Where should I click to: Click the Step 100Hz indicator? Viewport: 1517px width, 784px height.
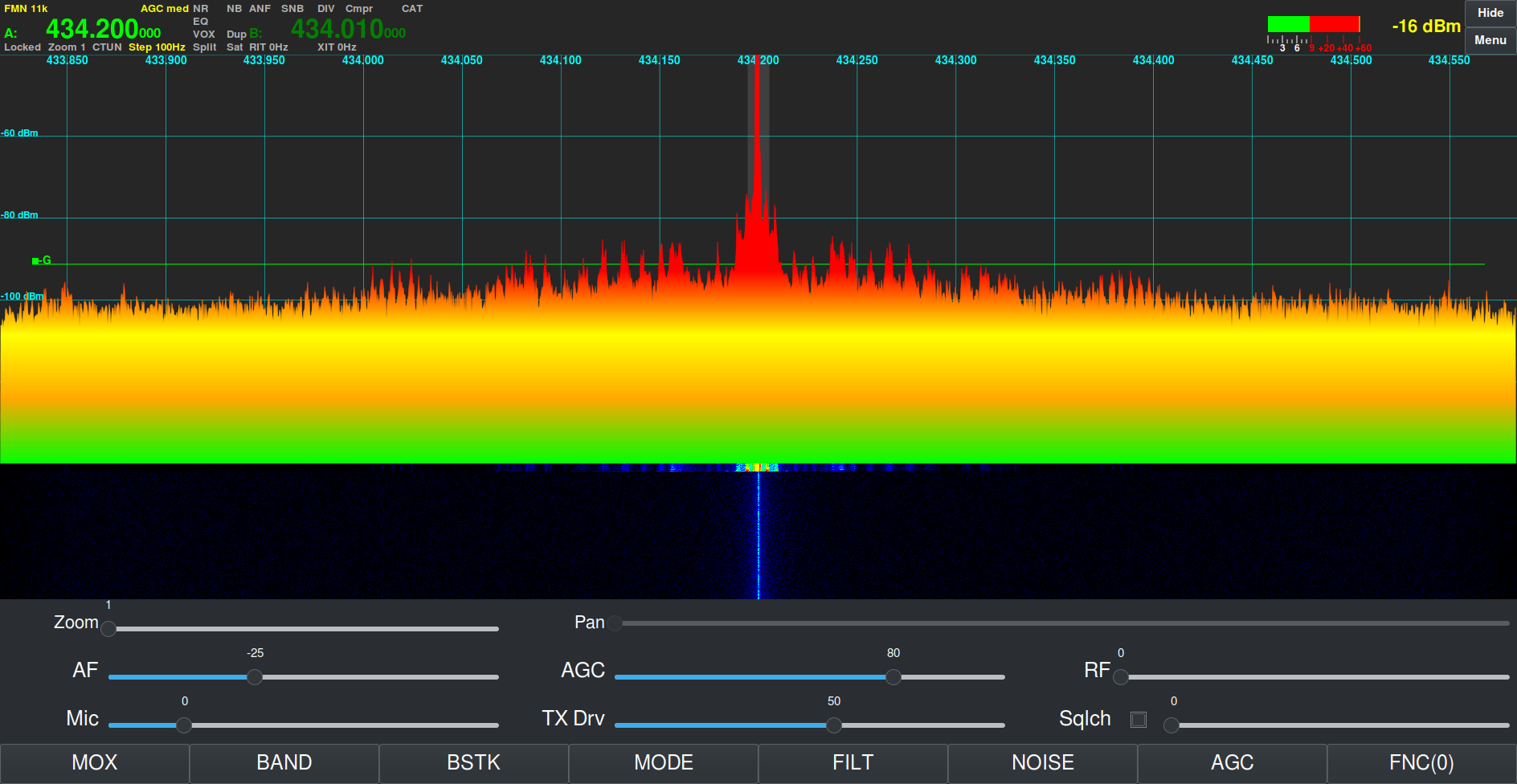click(157, 47)
